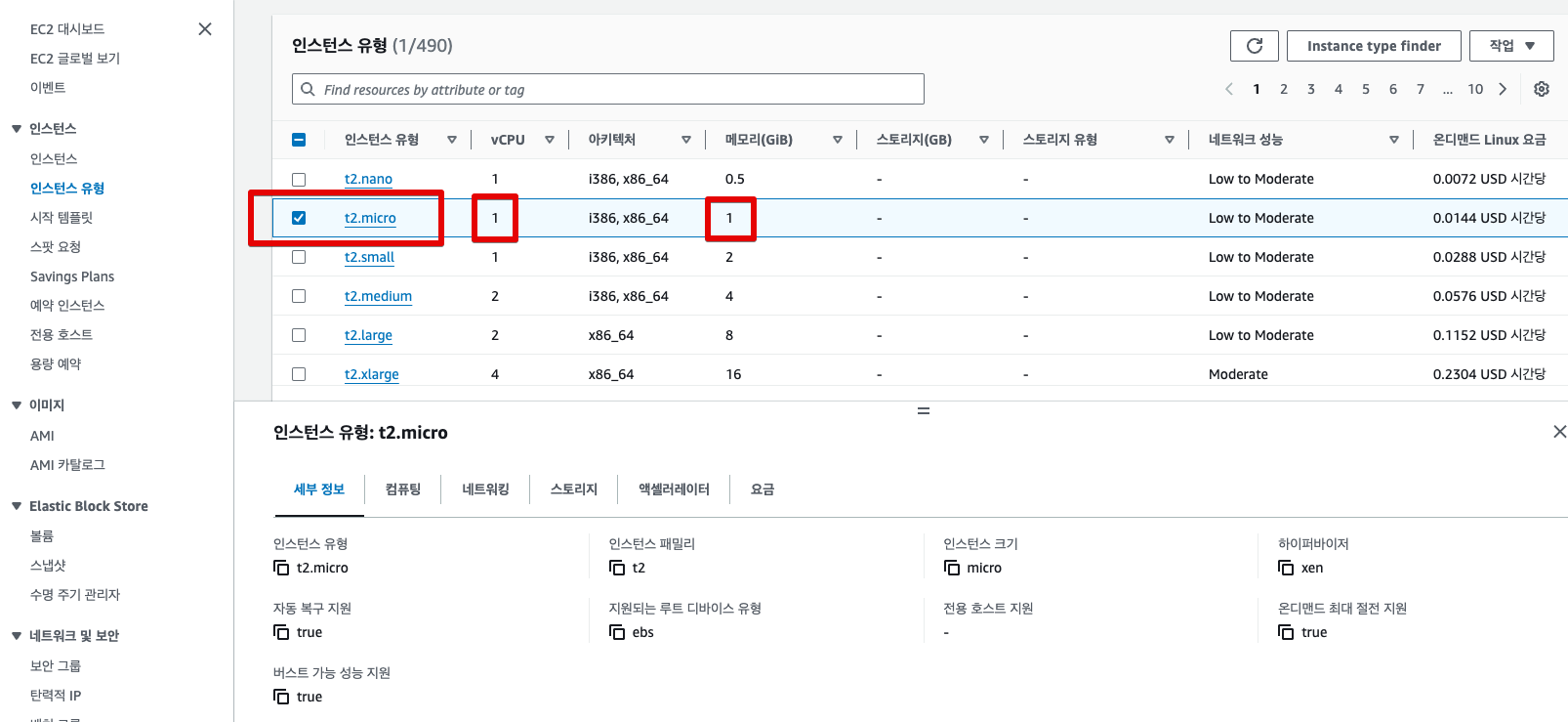Collapse the Elastic Block Store section

[17, 506]
